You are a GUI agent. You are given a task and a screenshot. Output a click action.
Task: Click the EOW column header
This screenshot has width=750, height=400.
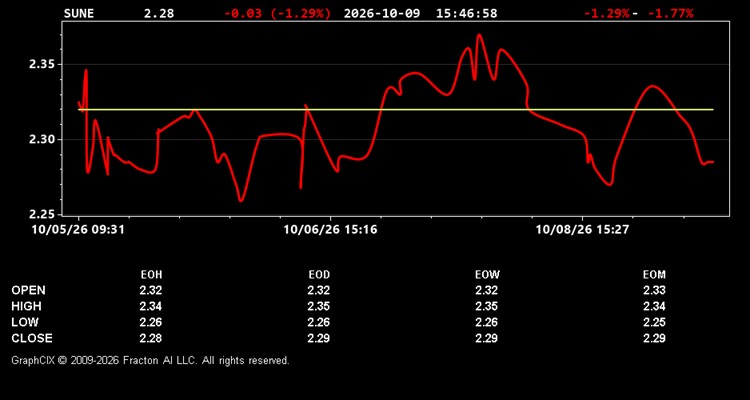pyautogui.click(x=487, y=275)
